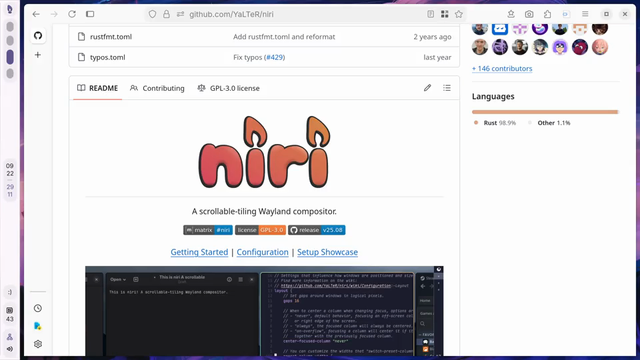
Task: Toggle the sidebar panel icon next to reload
Action: [90, 14]
